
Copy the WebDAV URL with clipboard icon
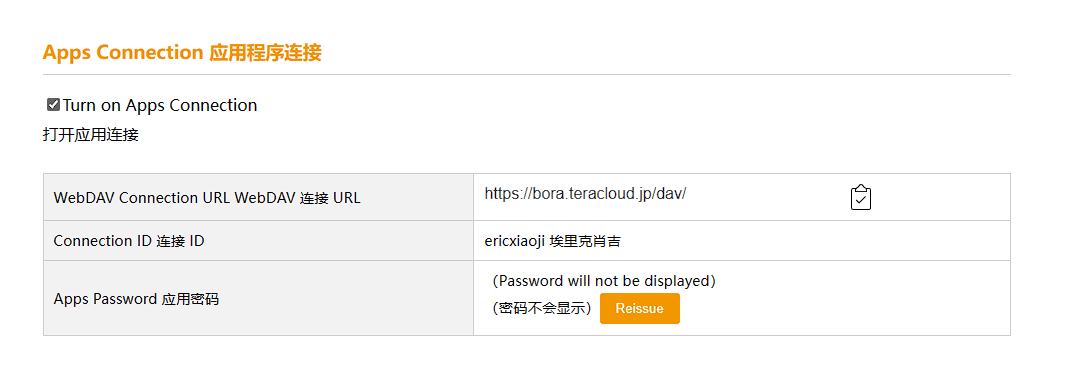[x=860, y=197]
